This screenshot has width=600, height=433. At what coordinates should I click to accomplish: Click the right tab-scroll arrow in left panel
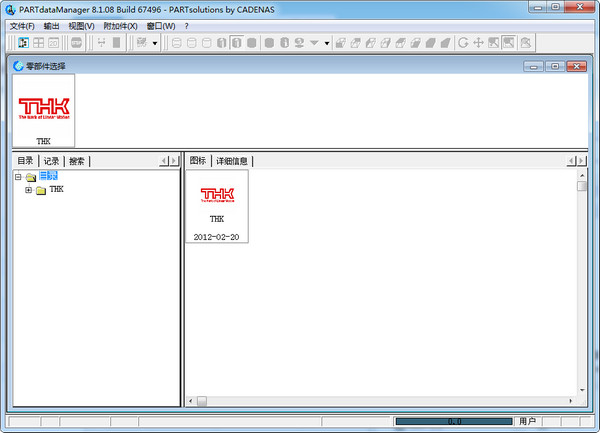174,161
